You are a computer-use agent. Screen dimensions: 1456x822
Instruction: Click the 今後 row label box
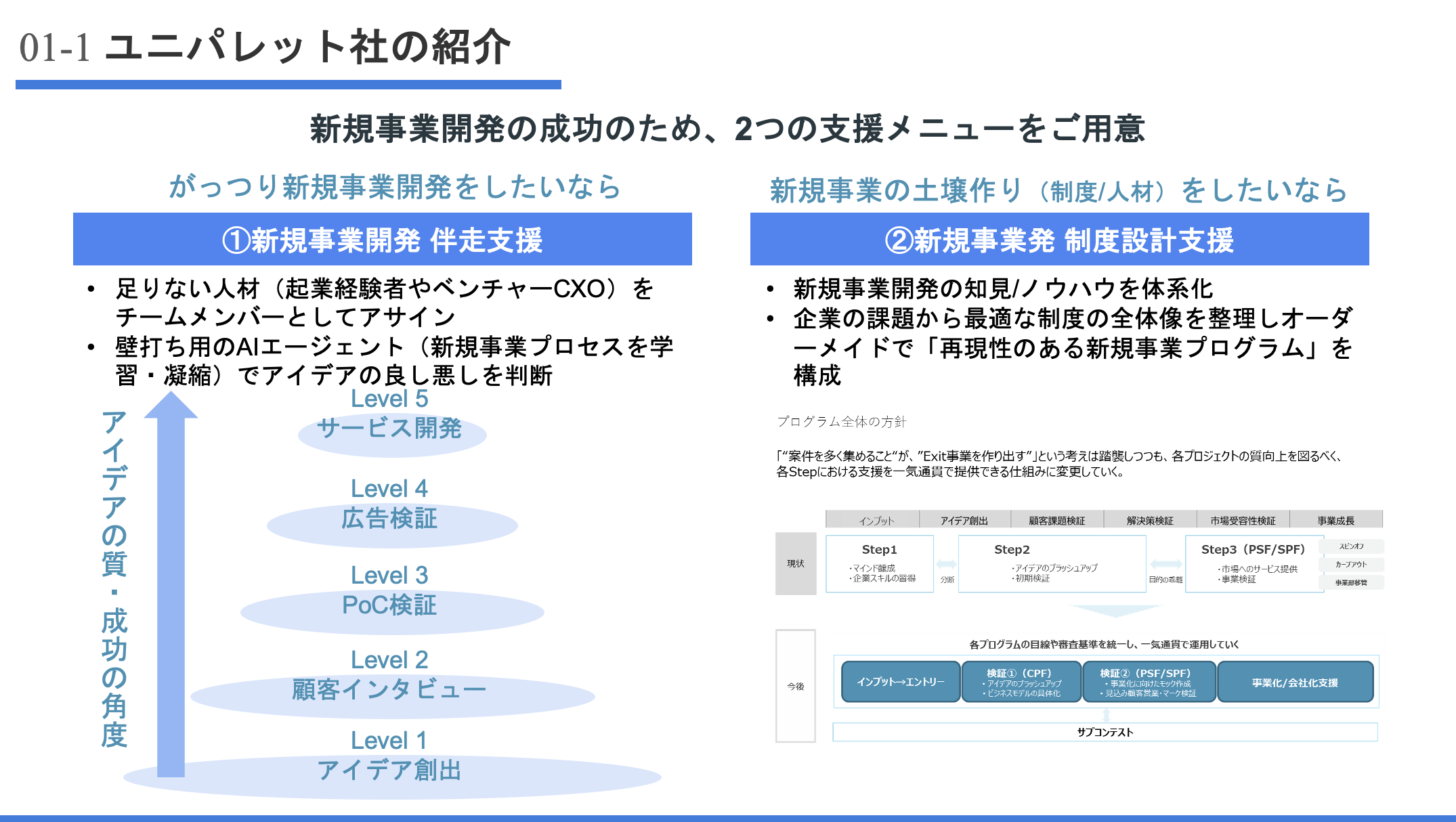coord(795,686)
